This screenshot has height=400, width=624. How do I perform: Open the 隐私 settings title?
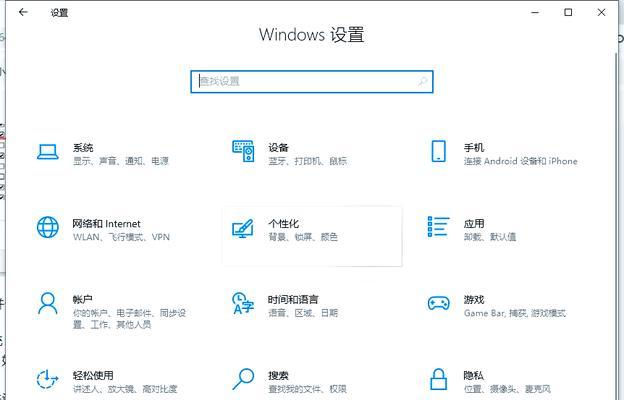pos(474,376)
